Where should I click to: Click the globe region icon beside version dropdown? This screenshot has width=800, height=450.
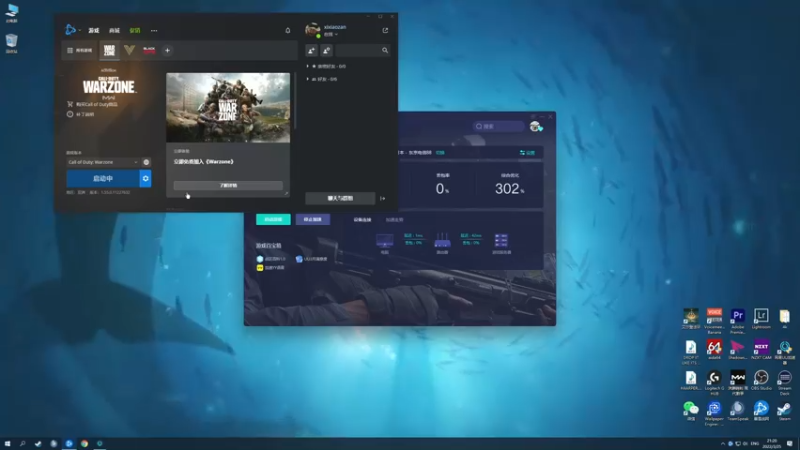[146, 162]
